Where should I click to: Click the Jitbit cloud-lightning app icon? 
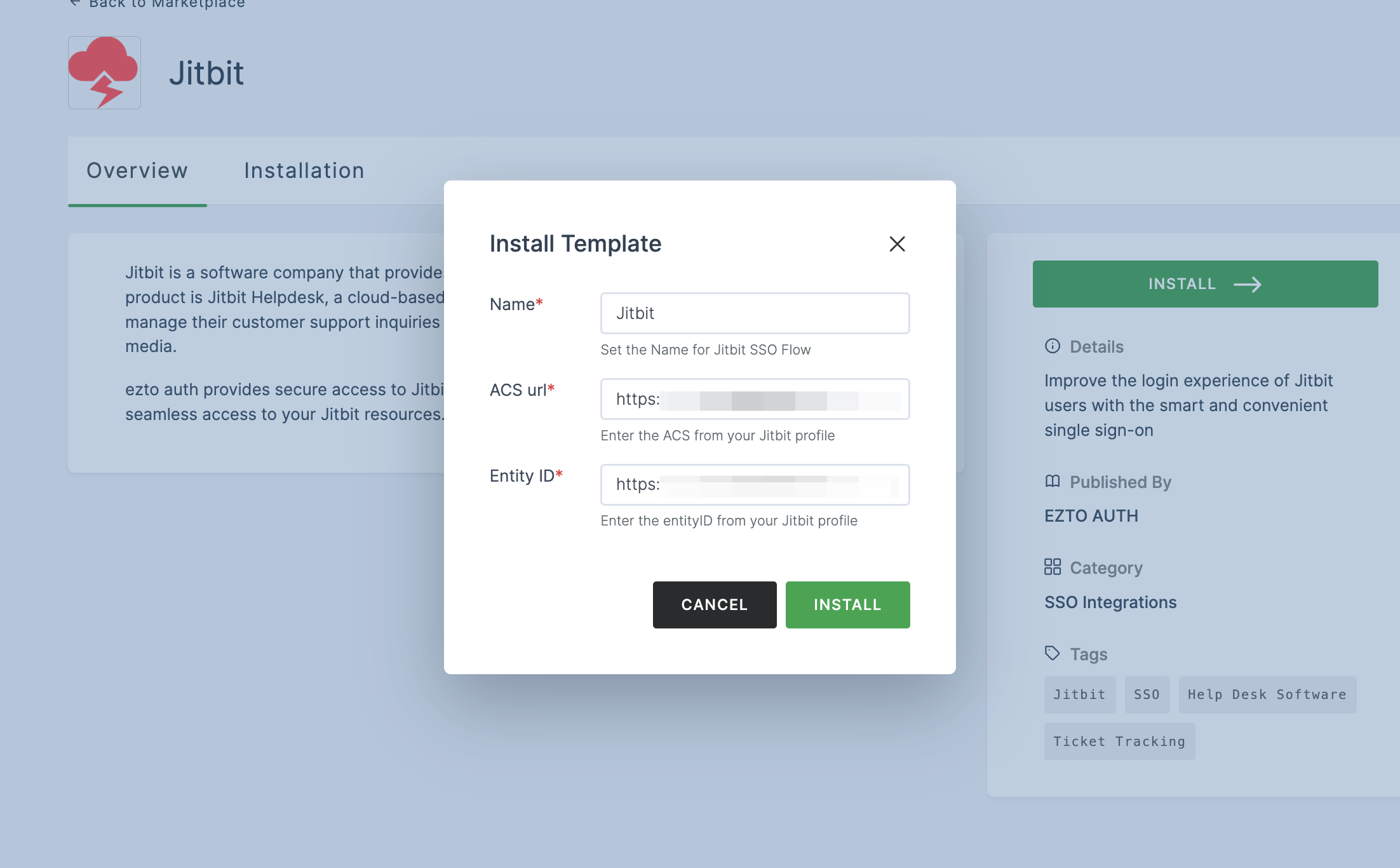pos(105,72)
